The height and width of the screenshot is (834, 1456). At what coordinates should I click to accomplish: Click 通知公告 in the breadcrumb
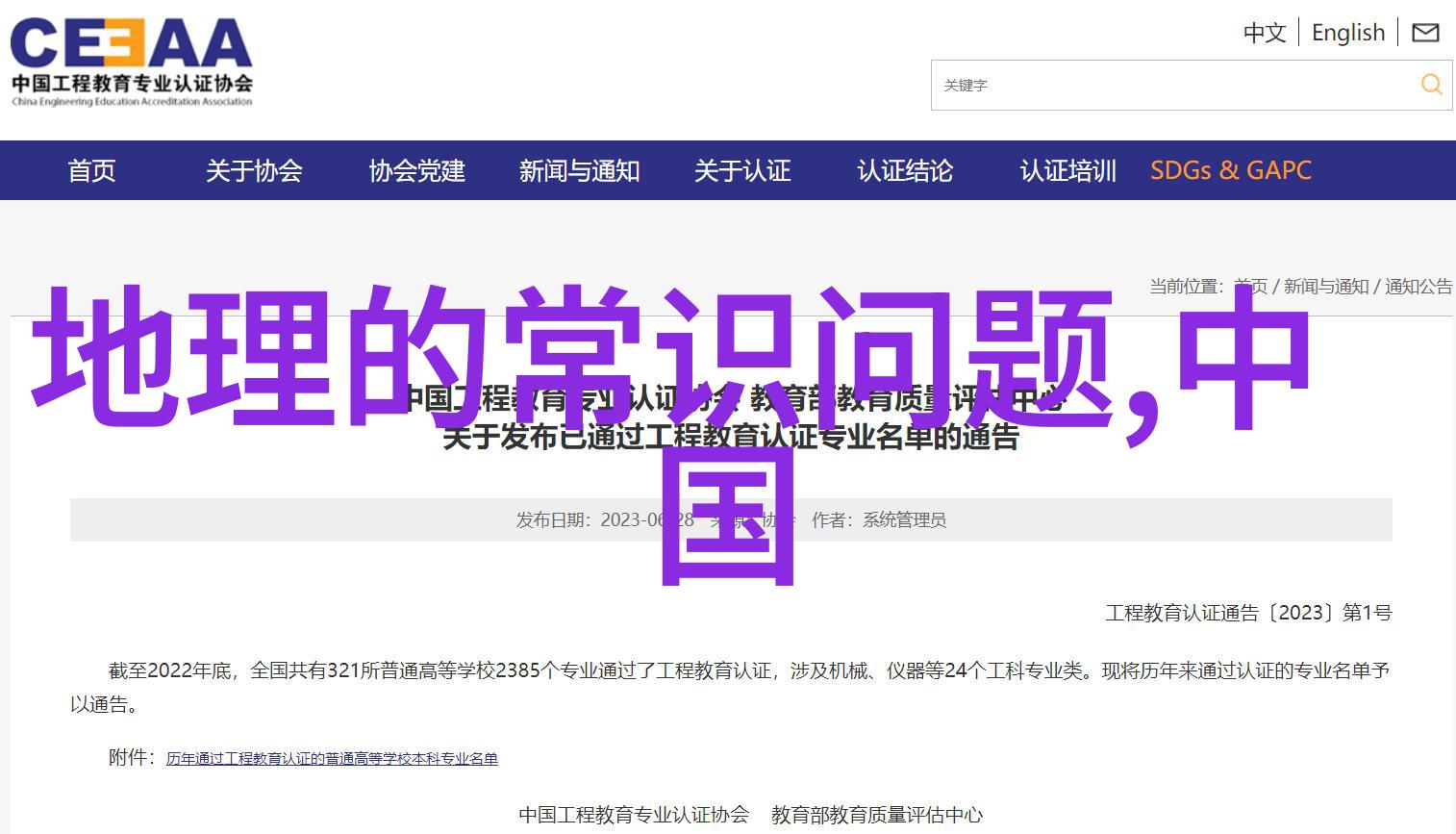point(1418,286)
